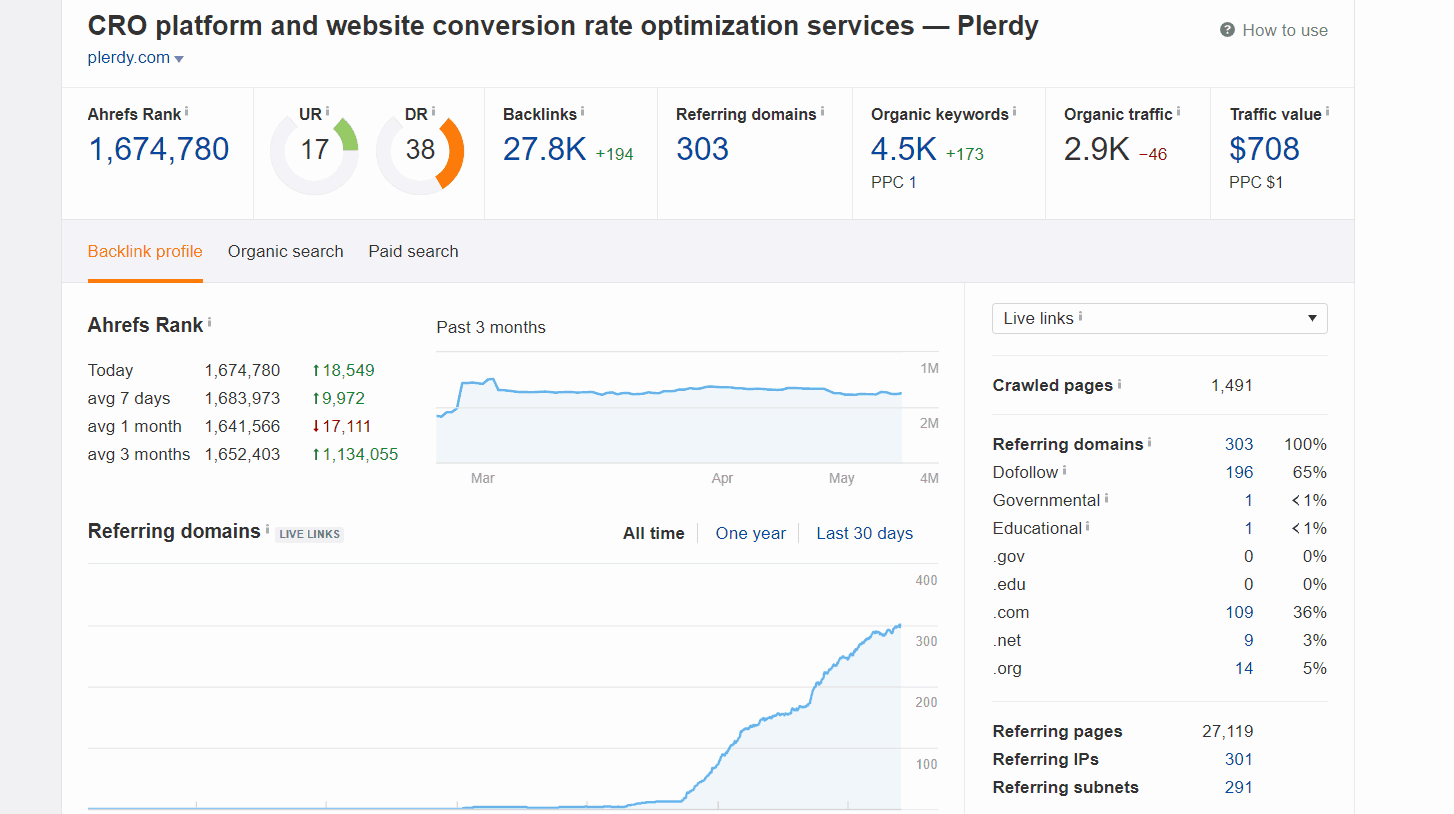Open the Live links dropdown
The height and width of the screenshot is (814, 1454).
(1160, 318)
